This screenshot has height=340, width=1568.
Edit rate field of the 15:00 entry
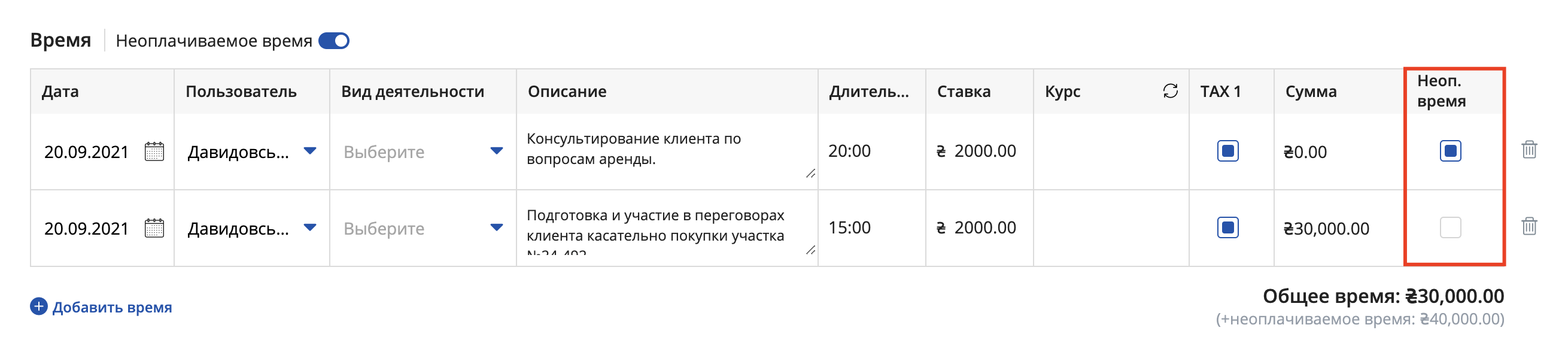(979, 228)
